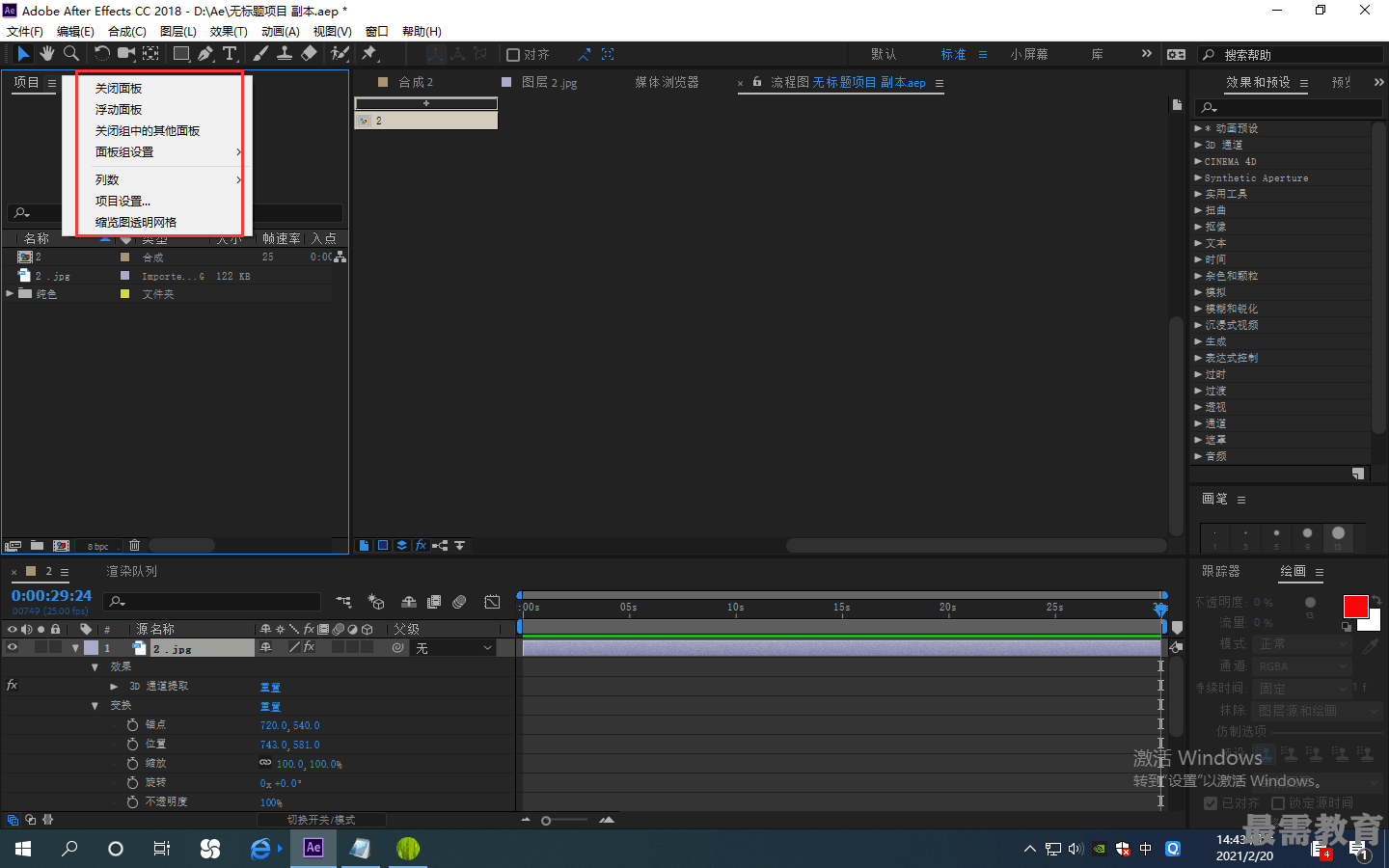Toggle the 已对齐 checkbox in Paint panel
Viewport: 1389px width, 868px height.
[1211, 802]
